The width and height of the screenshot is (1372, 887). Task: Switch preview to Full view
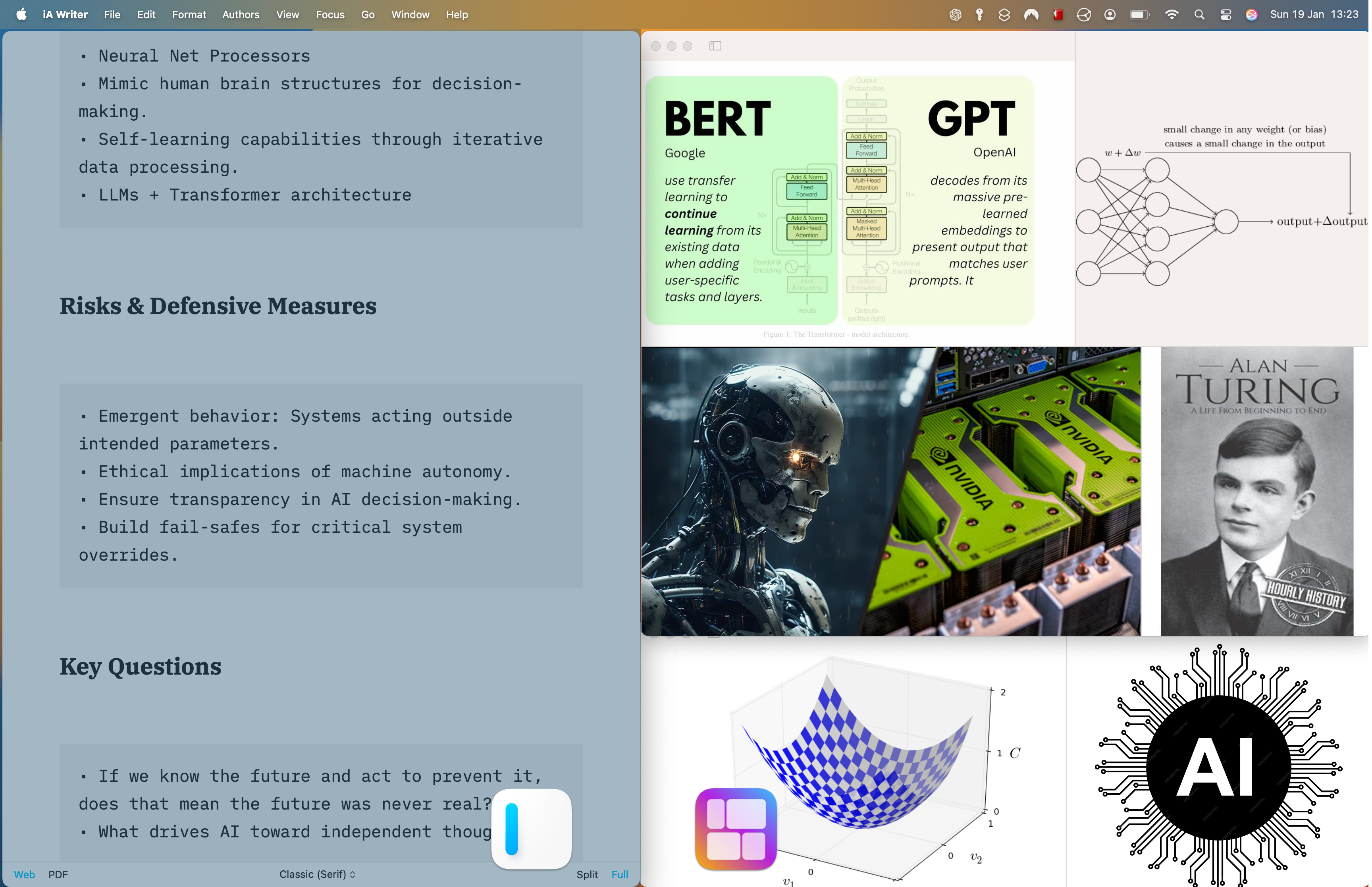click(619, 874)
